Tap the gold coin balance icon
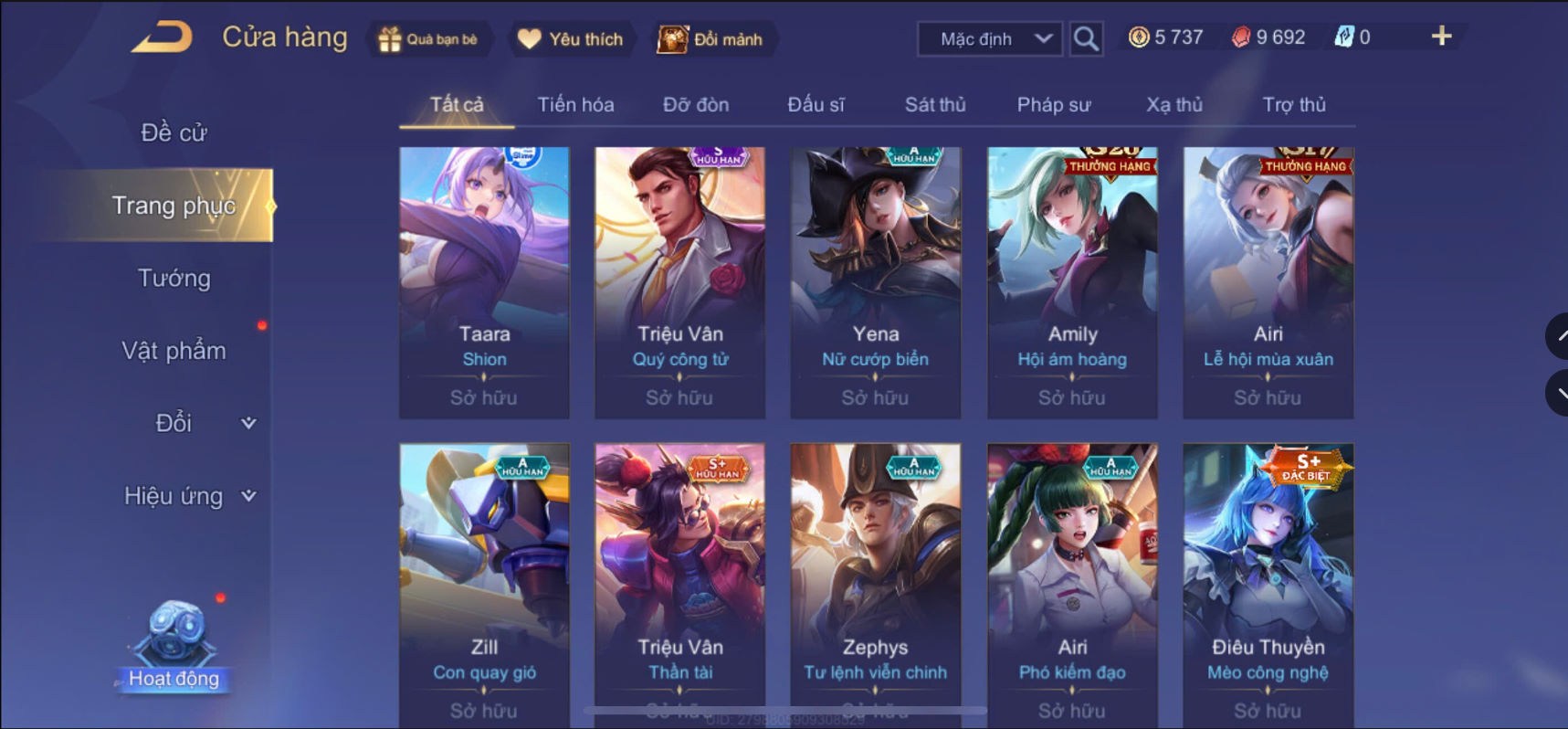Viewport: 1568px width, 729px height. 1139,37
